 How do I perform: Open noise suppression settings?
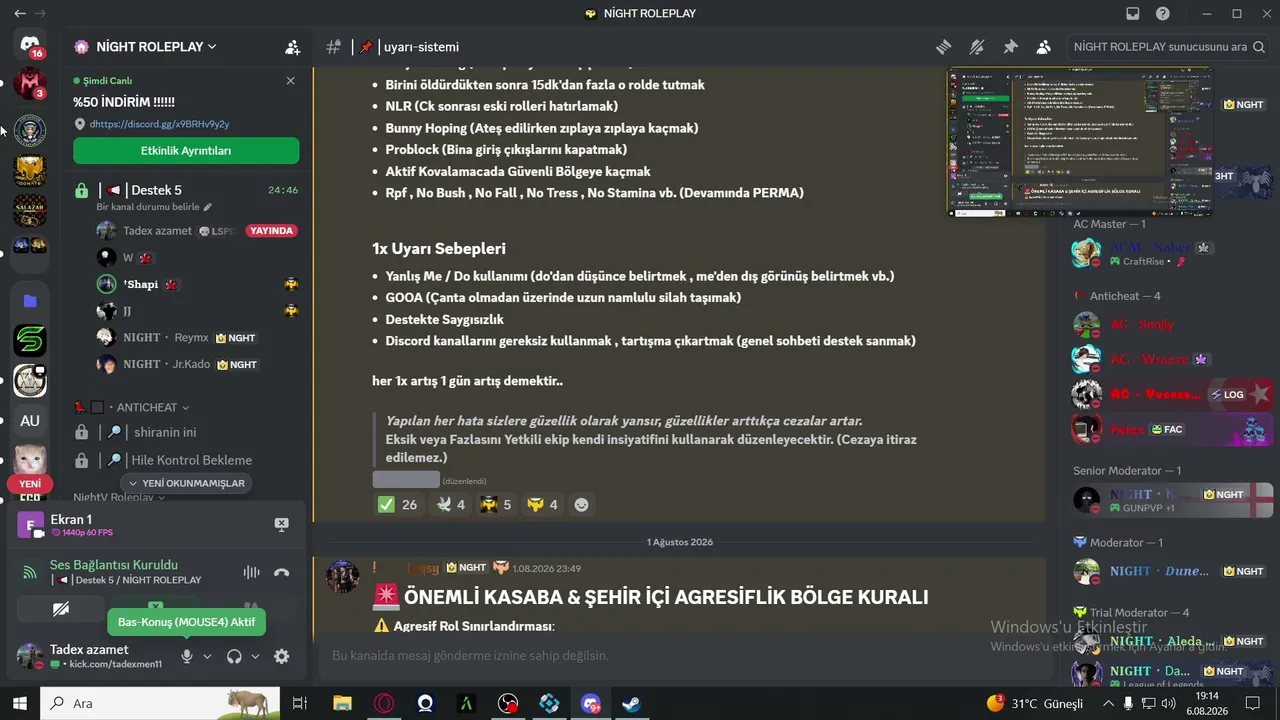click(x=251, y=573)
